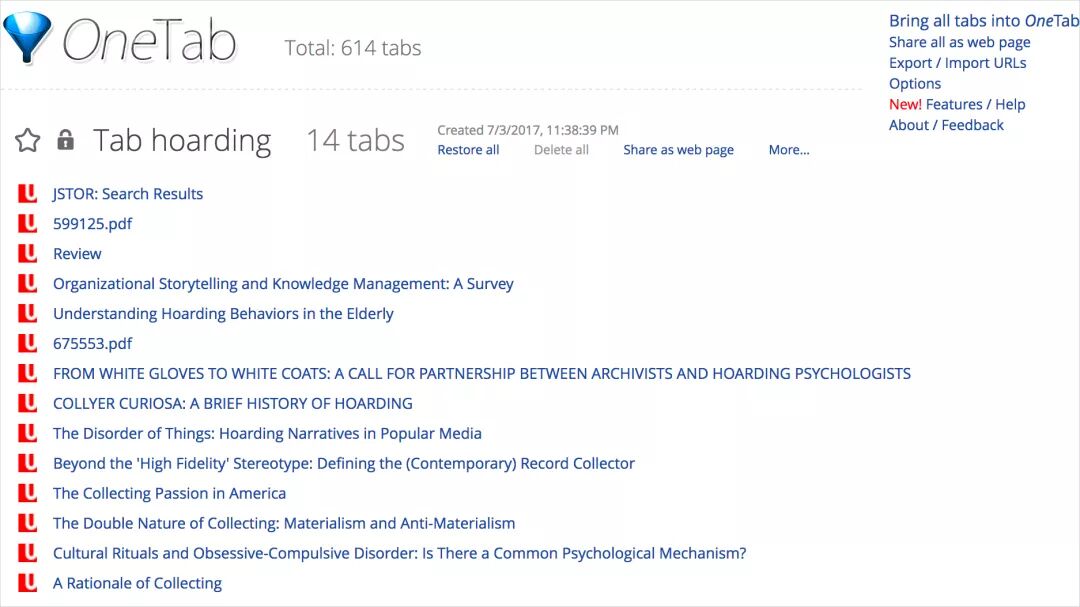
Task: Expand the More... options menu
Action: click(x=789, y=150)
